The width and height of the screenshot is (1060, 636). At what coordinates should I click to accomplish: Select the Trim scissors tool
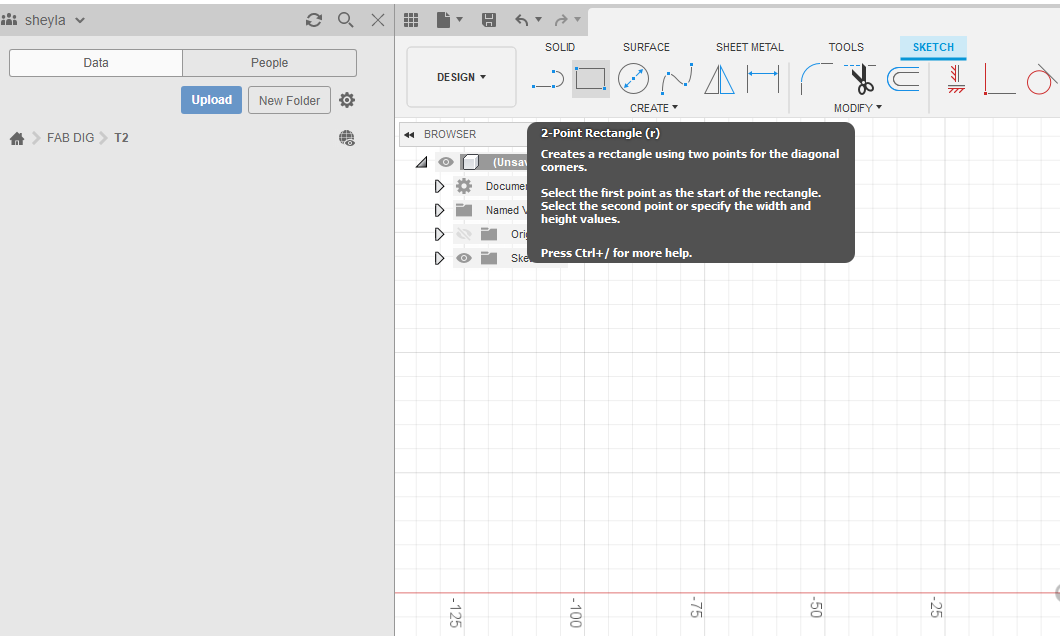[x=861, y=79]
